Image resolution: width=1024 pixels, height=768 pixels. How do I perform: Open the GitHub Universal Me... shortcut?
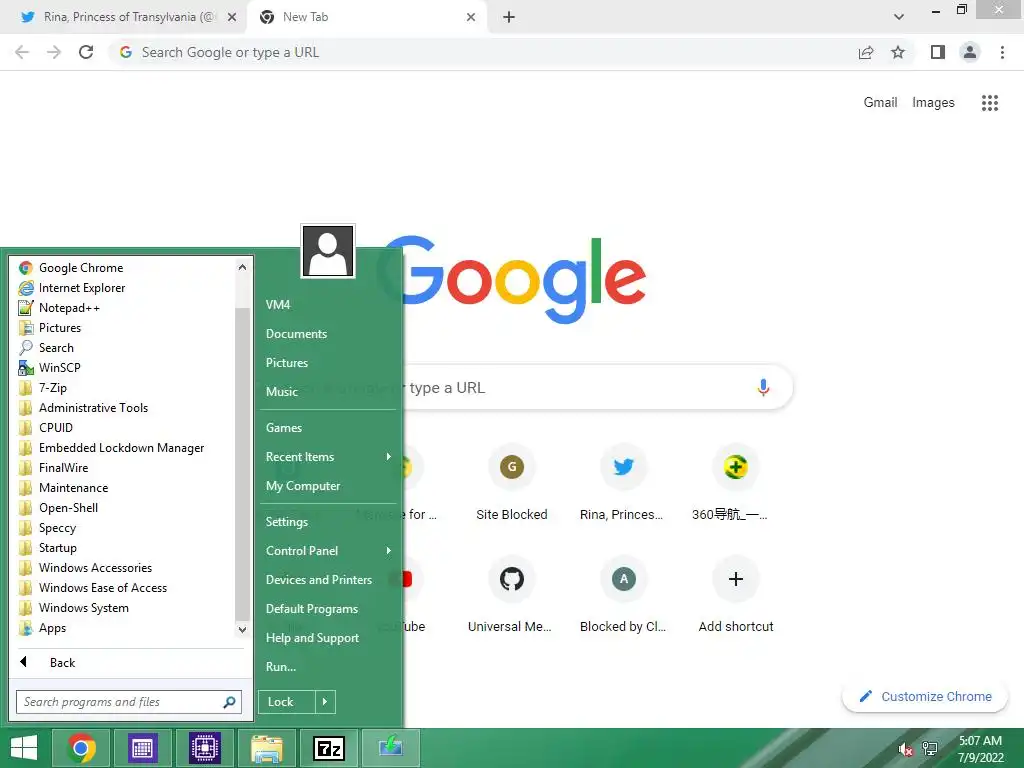tap(511, 579)
